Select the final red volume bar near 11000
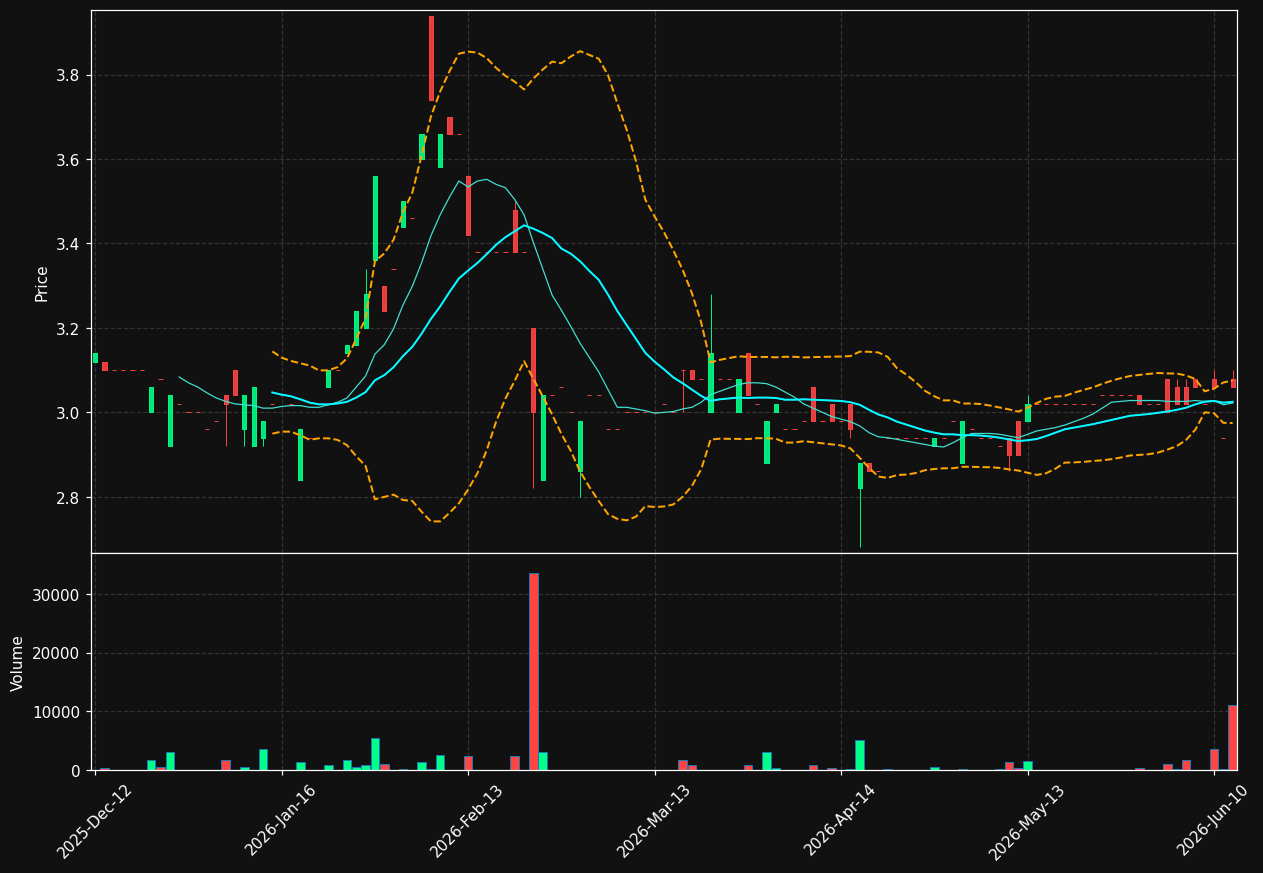The image size is (1263, 873). pos(1233,738)
